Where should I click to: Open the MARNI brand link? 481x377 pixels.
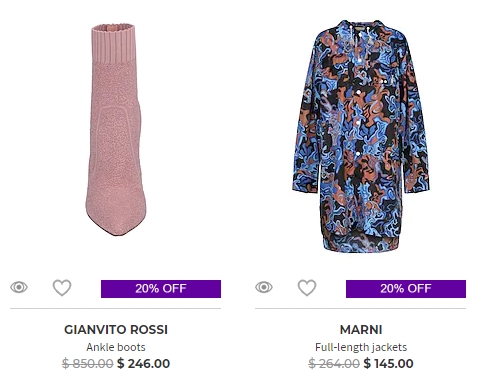click(x=361, y=330)
